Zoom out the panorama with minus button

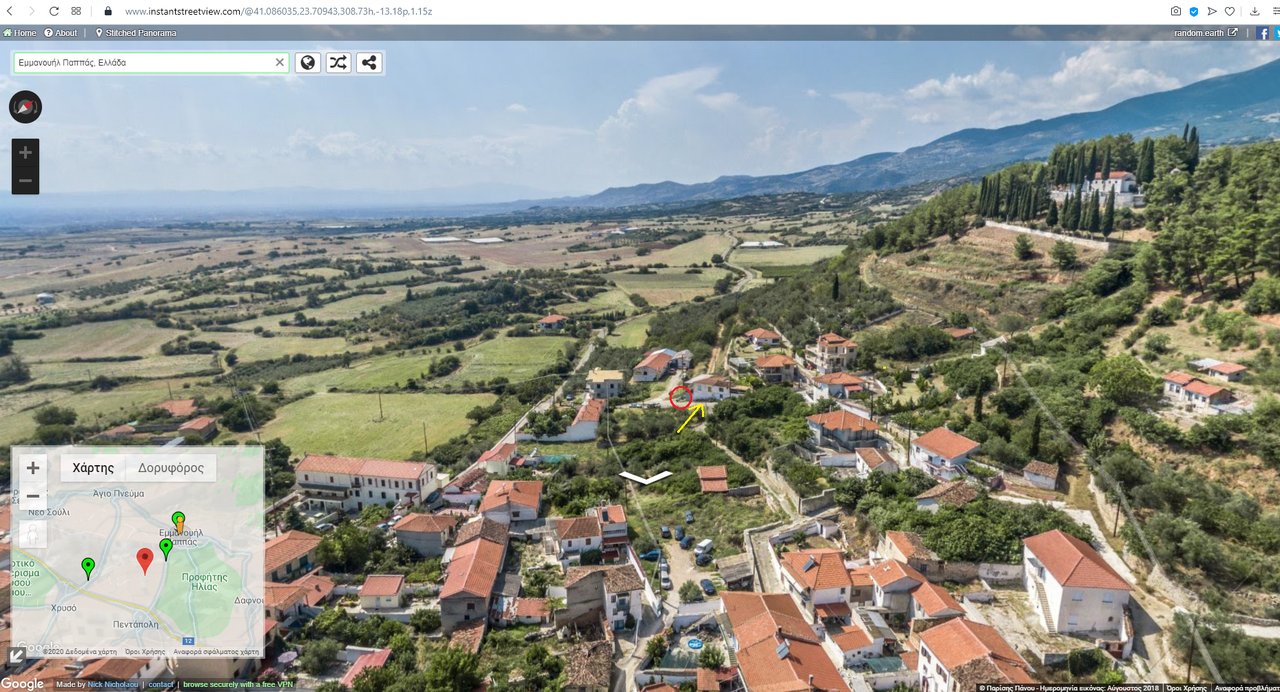25,181
